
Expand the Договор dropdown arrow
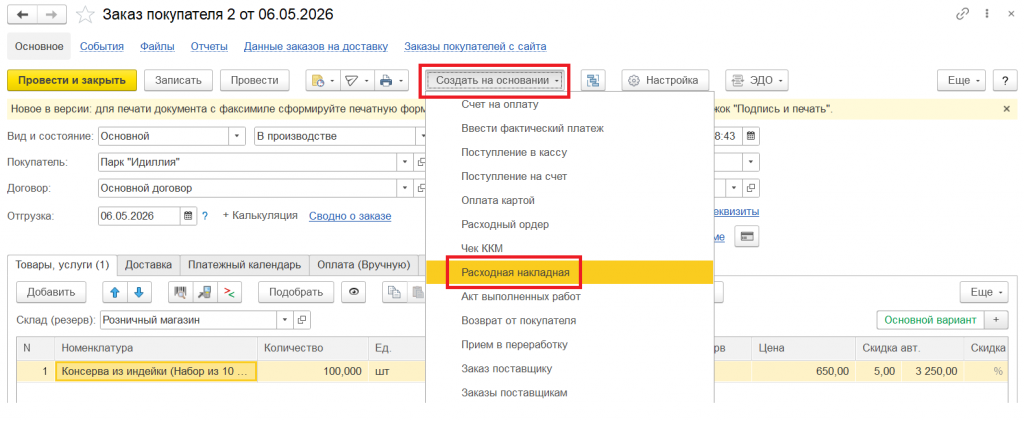405,188
